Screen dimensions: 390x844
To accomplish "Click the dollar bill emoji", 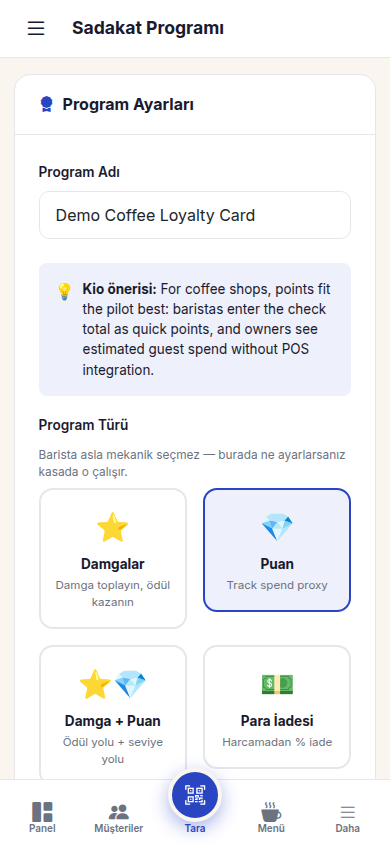I will point(277,684).
